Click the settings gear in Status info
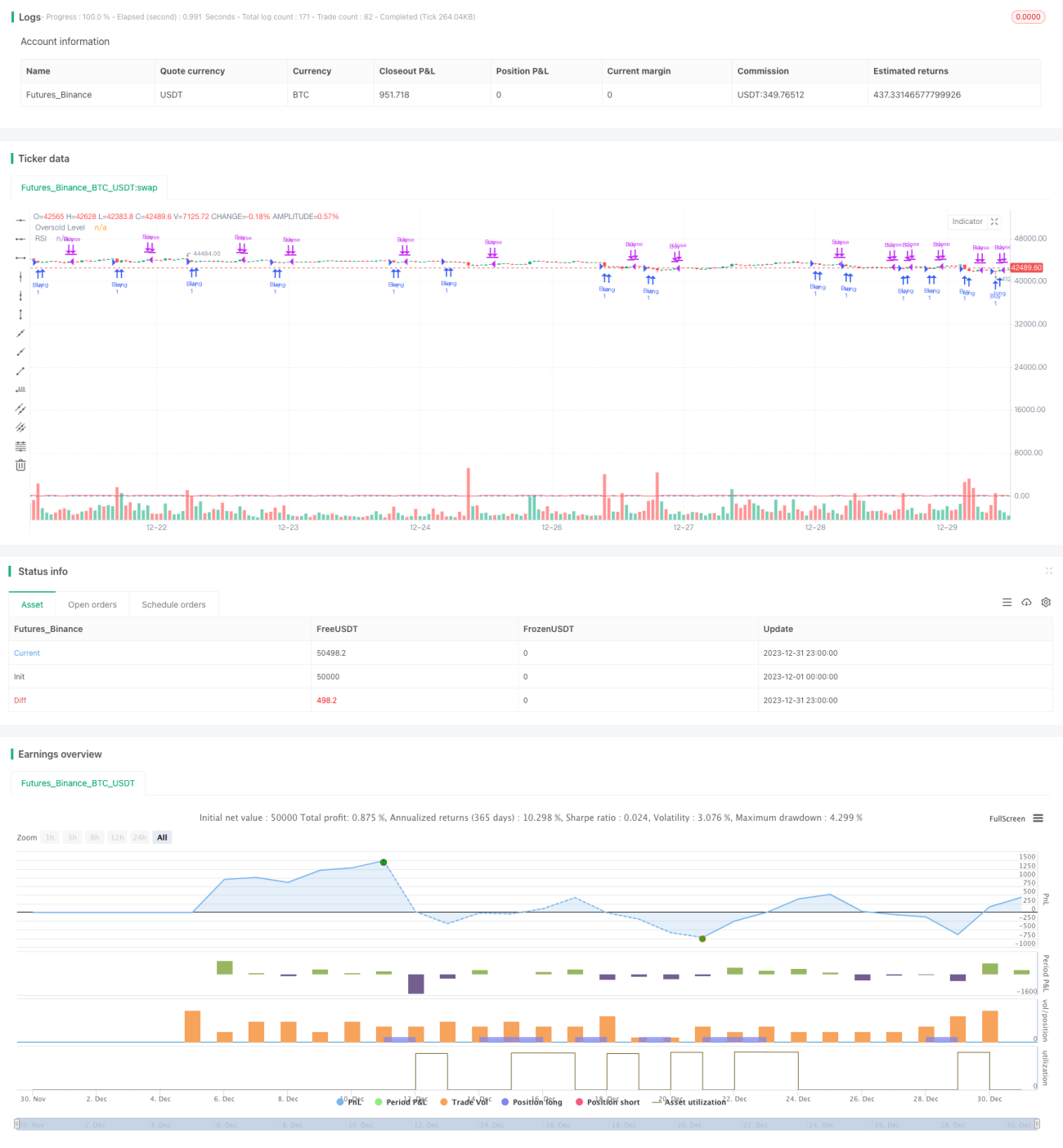 tap(1046, 603)
